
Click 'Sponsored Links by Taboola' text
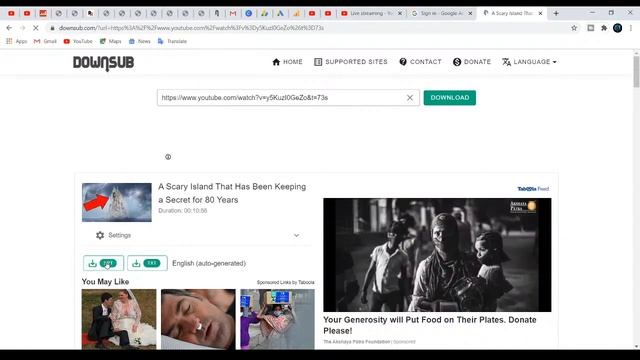tap(285, 282)
